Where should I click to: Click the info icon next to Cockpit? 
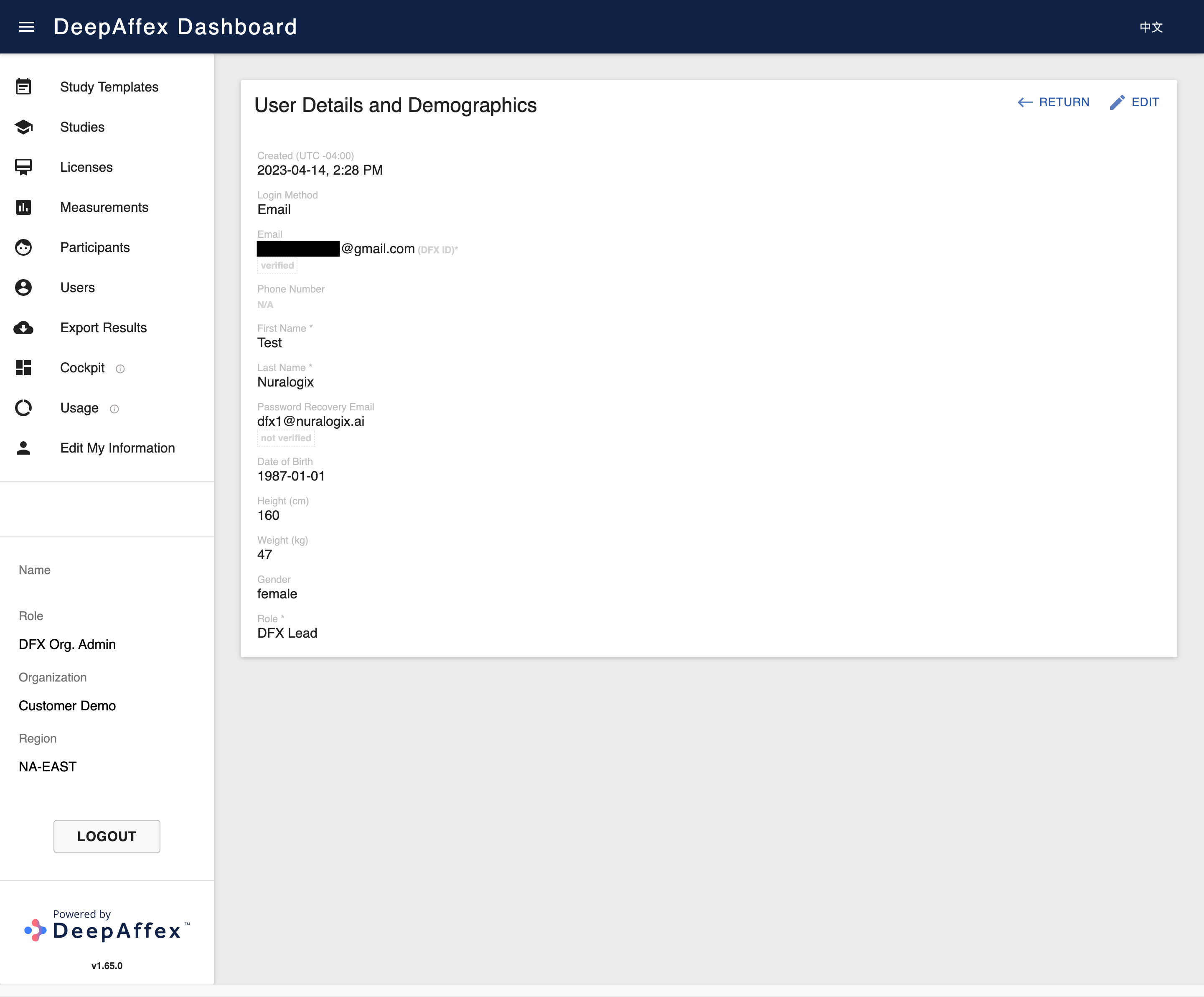pos(120,369)
